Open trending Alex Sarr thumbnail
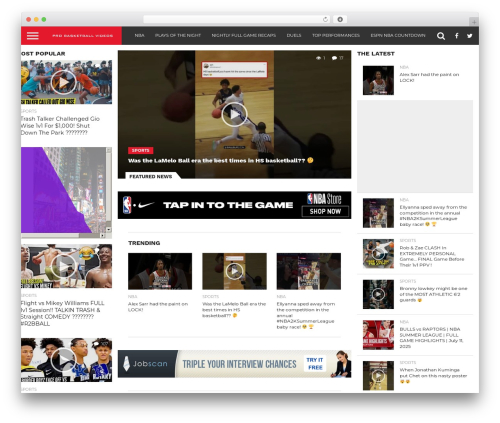This screenshot has width=500, height=423. click(x=160, y=271)
